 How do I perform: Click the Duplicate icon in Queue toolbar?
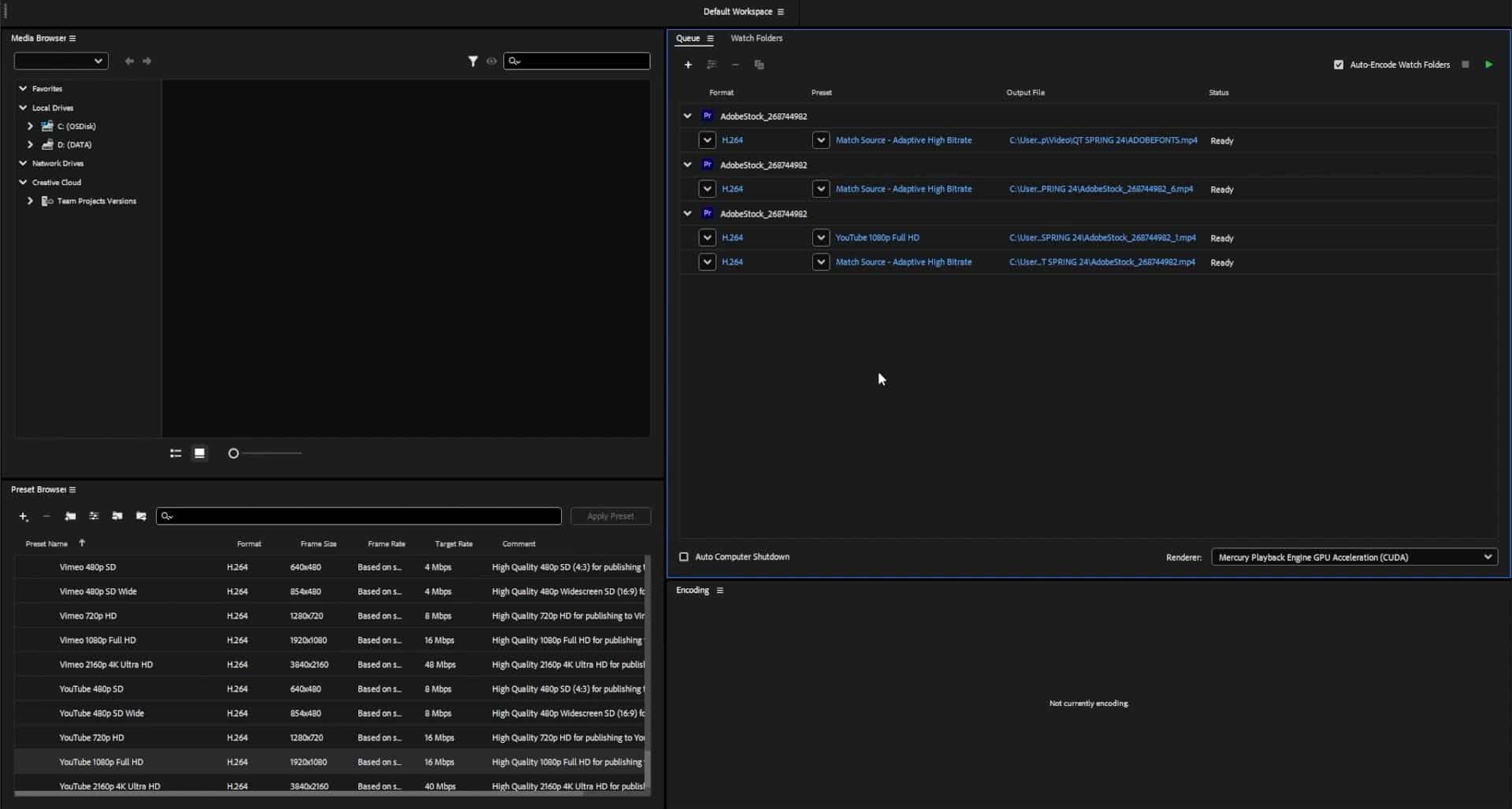tap(759, 65)
